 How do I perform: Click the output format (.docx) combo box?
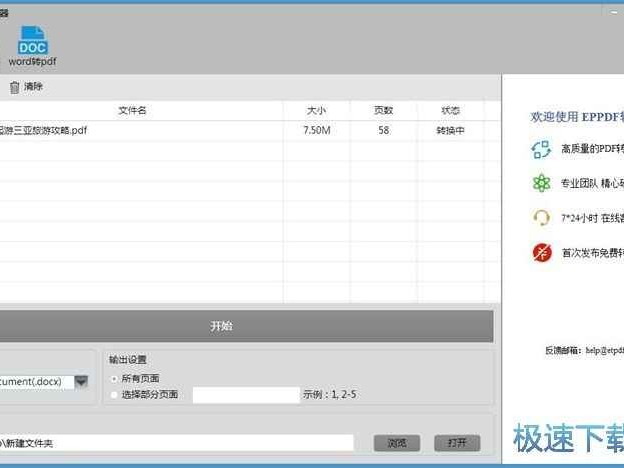click(x=38, y=381)
